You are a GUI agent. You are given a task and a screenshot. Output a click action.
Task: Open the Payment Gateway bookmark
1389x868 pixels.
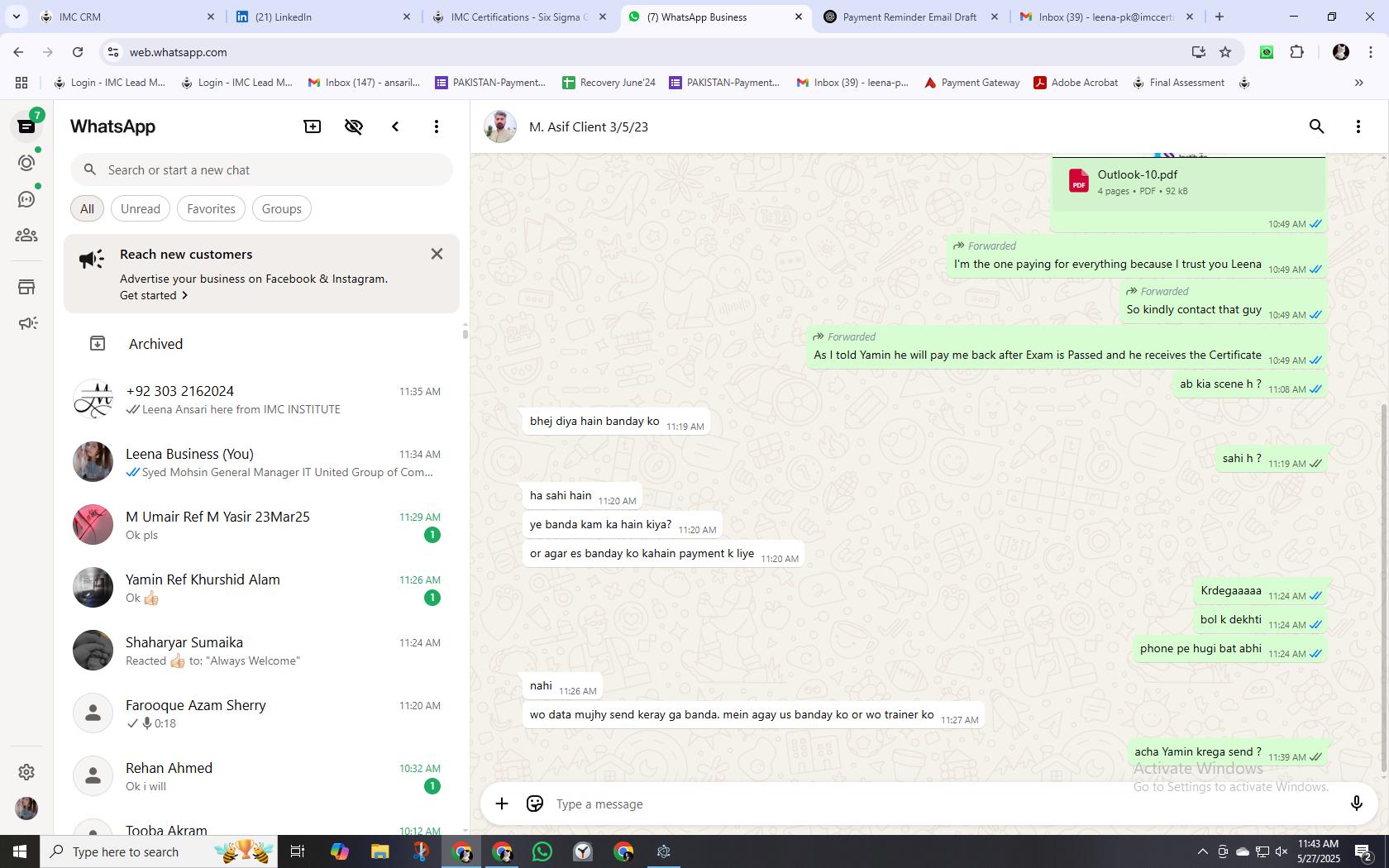point(971,83)
